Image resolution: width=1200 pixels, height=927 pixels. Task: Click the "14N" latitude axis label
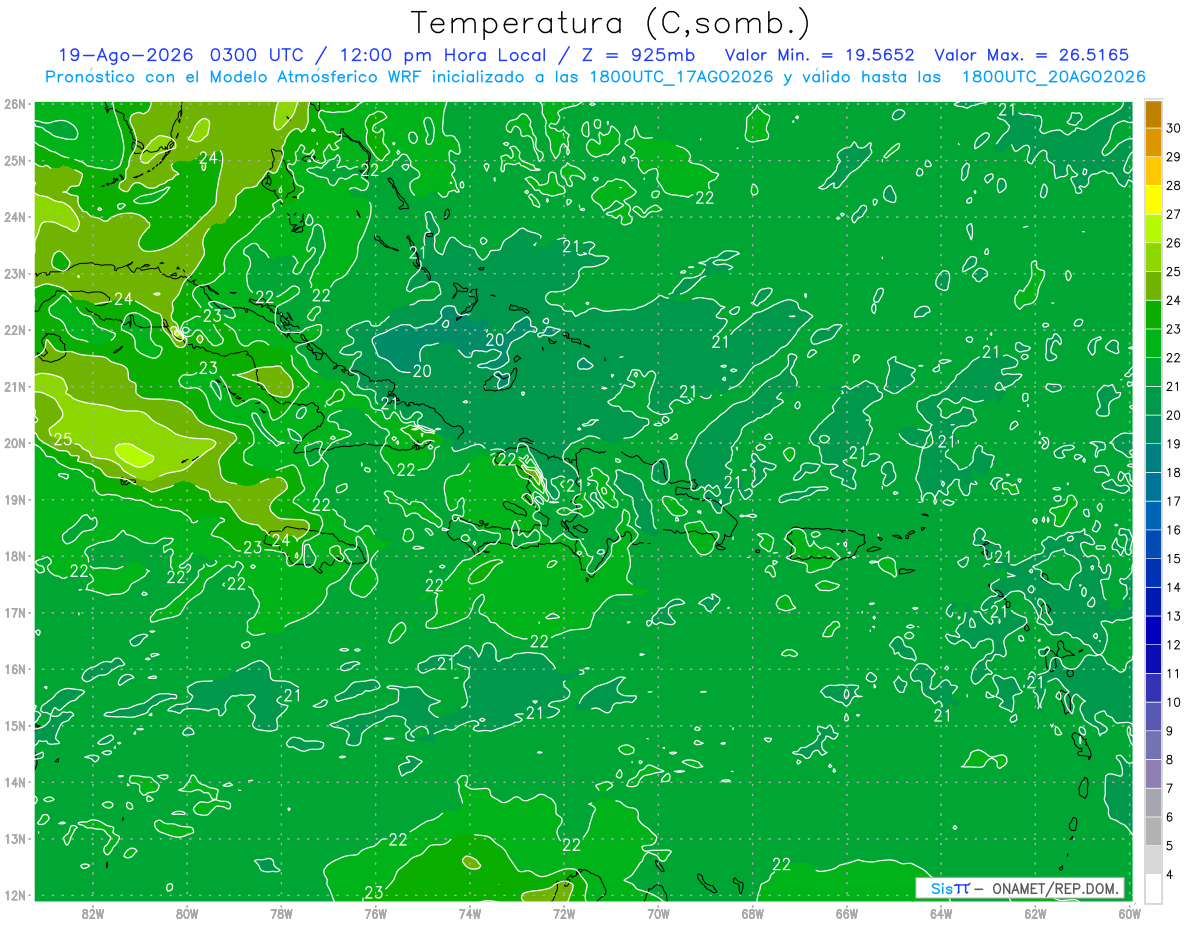(x=14, y=782)
